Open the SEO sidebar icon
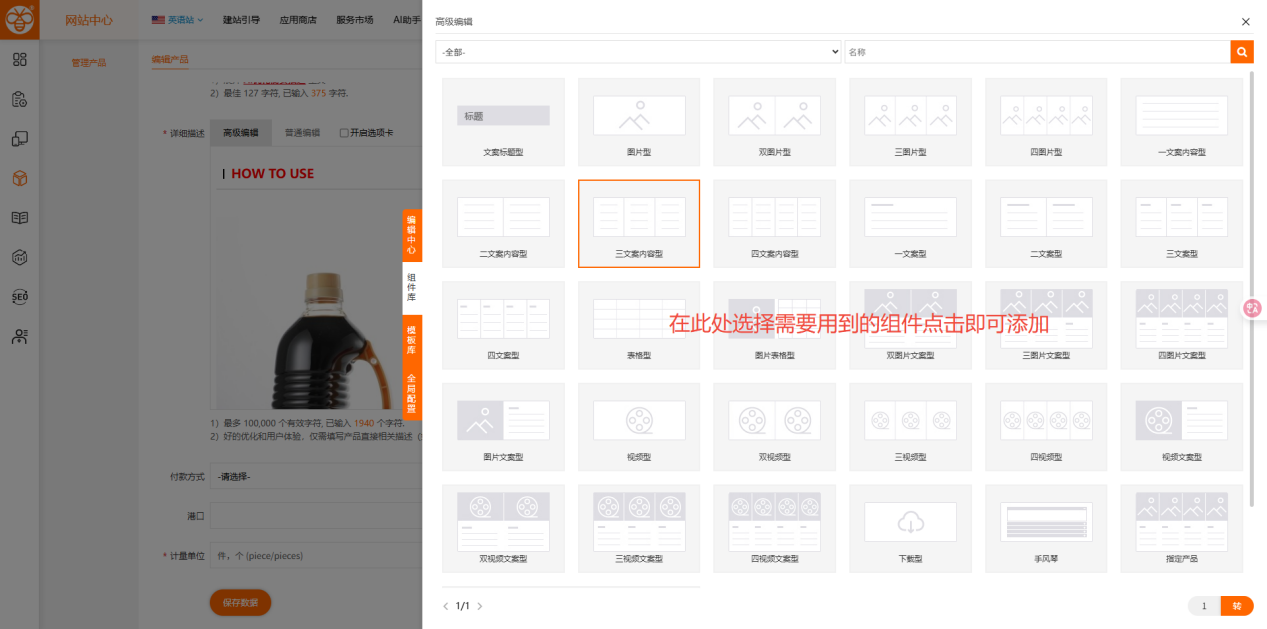The height and width of the screenshot is (629, 1267). pyautogui.click(x=19, y=297)
